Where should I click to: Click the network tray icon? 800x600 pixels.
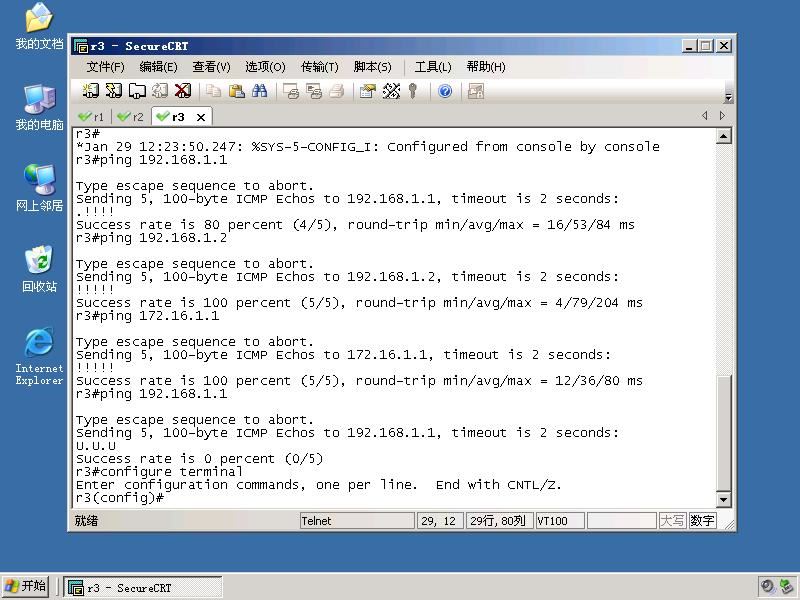click(x=787, y=586)
